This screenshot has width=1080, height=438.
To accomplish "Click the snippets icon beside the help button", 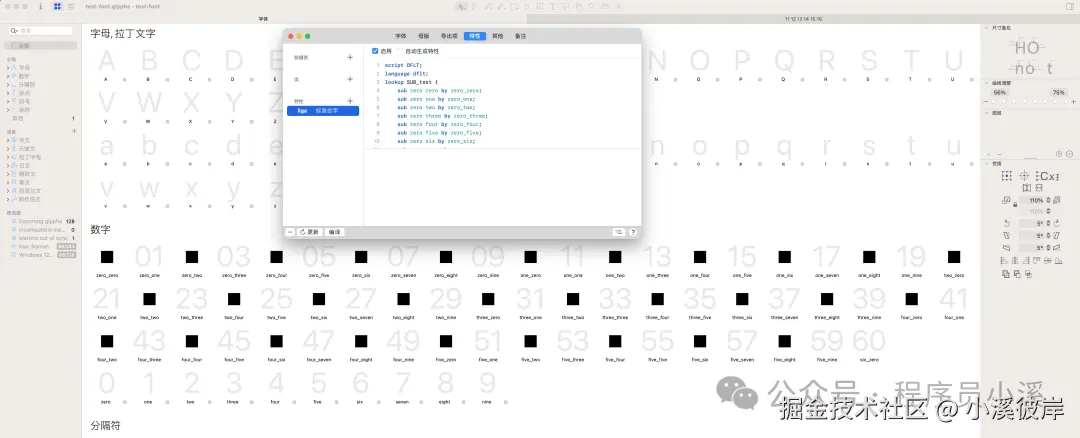I will pyautogui.click(x=619, y=232).
